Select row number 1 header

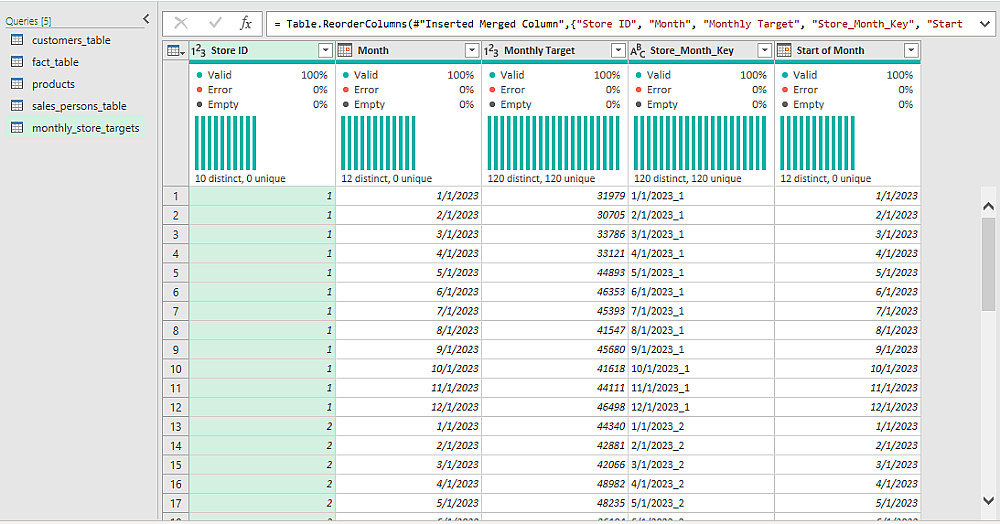pos(176,196)
